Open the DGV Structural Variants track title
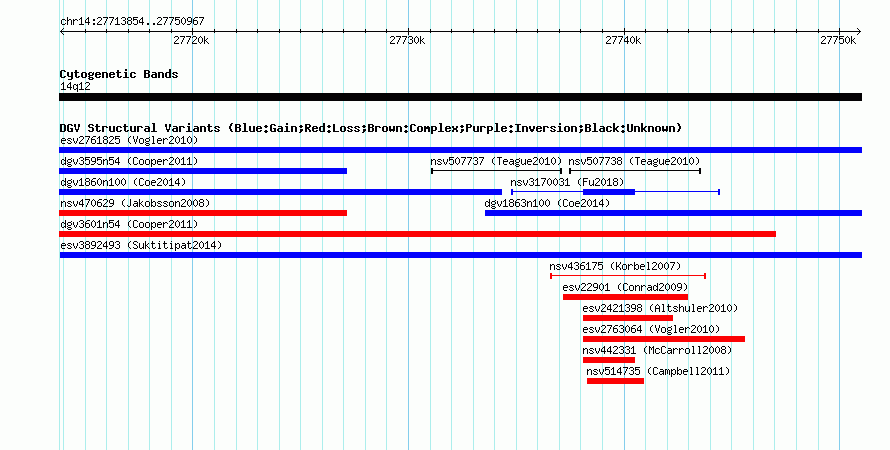The width and height of the screenshot is (890, 450). tap(371, 128)
